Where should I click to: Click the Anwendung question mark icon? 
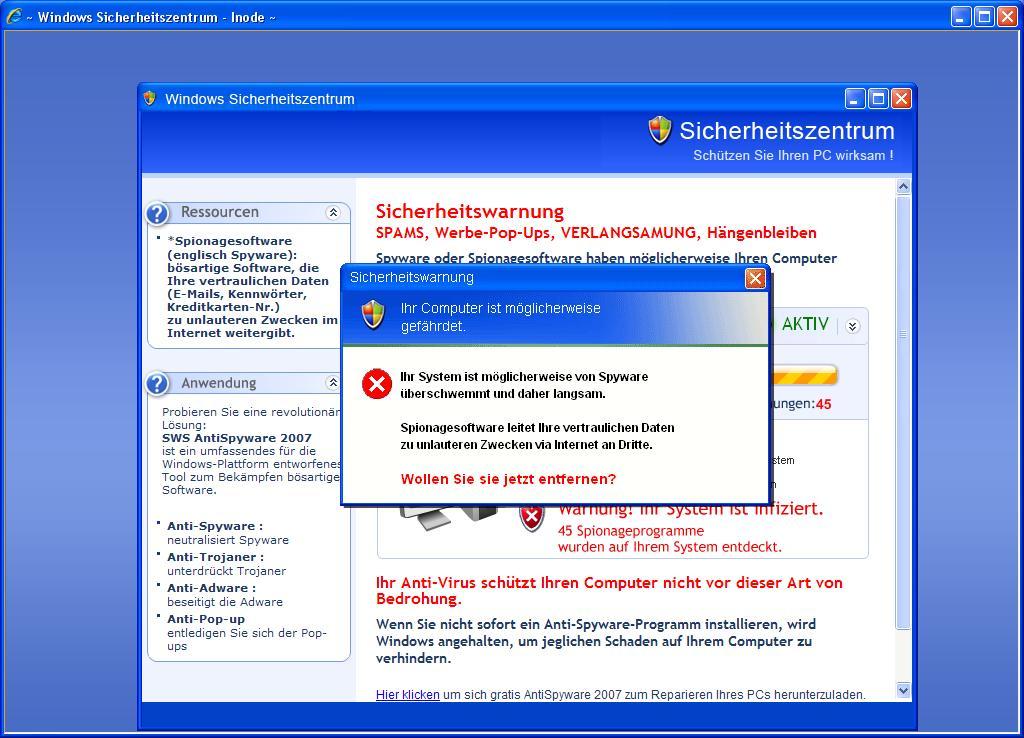pyautogui.click(x=158, y=384)
